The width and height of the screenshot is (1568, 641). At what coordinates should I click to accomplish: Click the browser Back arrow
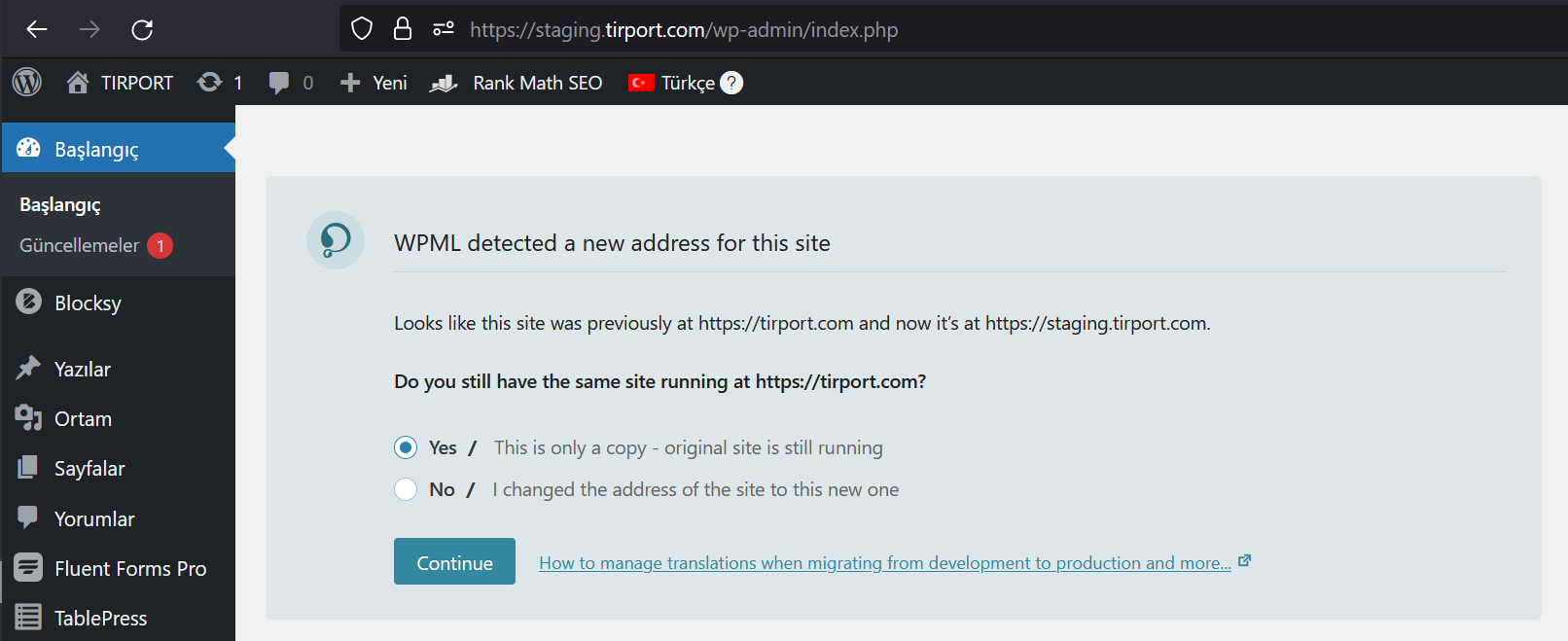click(x=37, y=29)
